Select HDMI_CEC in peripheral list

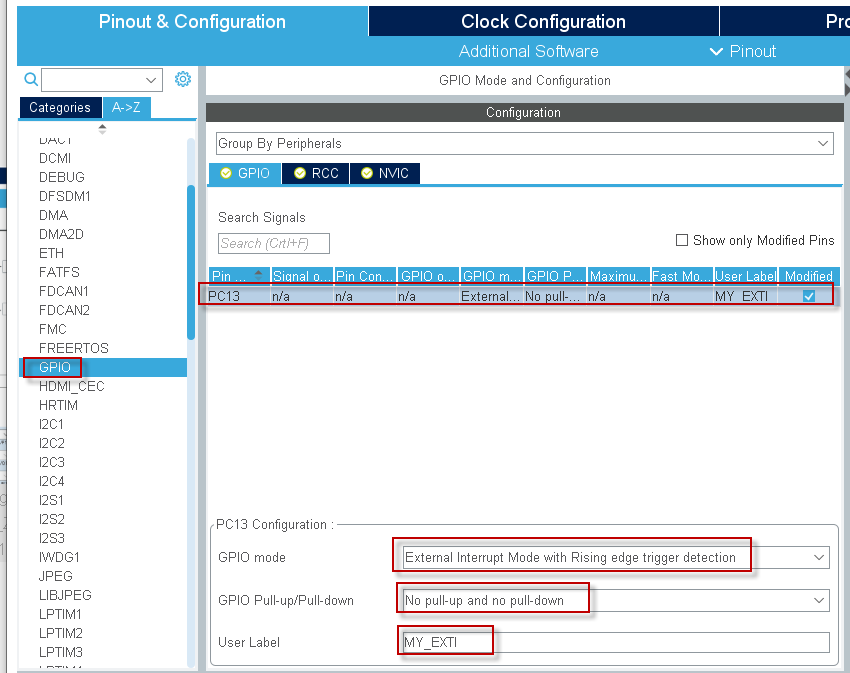(x=72, y=386)
